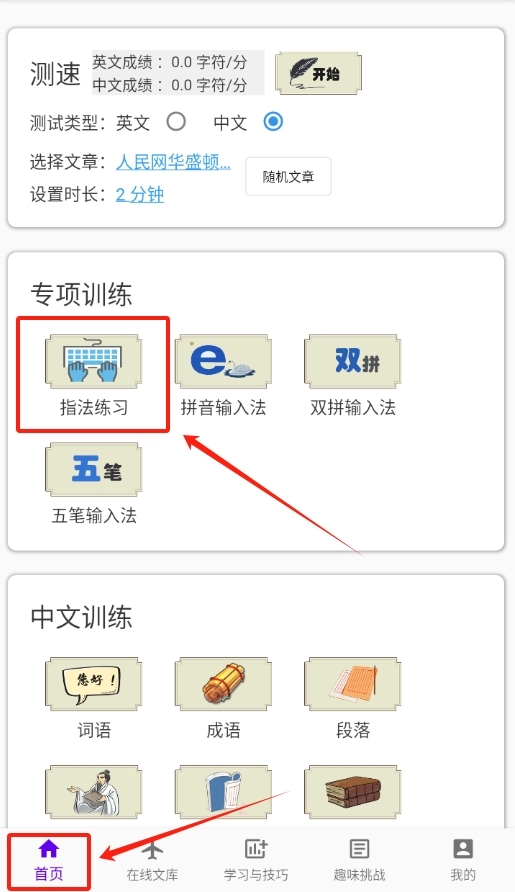515x892 pixels.
Task: Select the 英文 test type radio button
Action: (176, 122)
